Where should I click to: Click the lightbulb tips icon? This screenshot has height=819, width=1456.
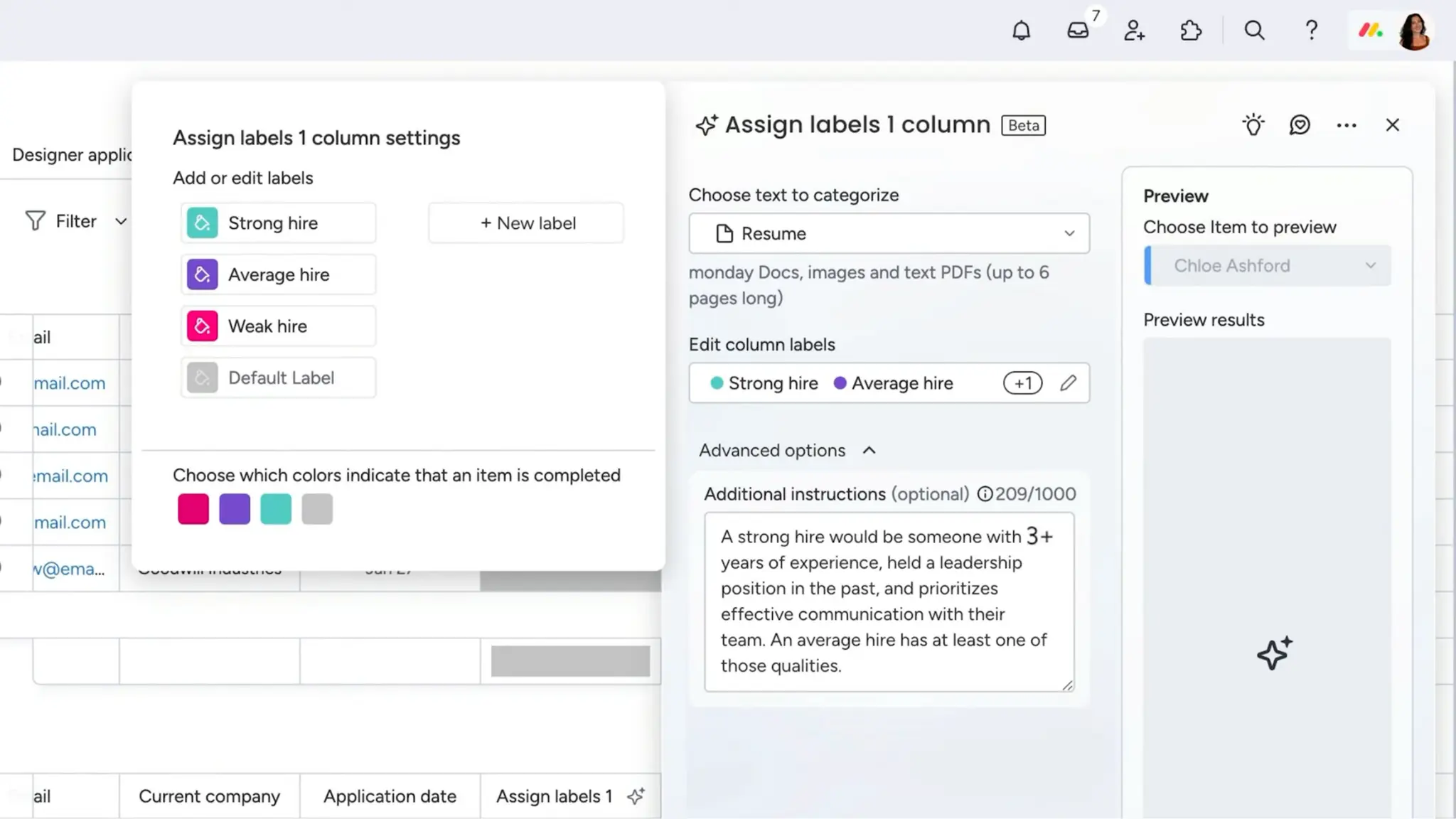(x=1253, y=125)
